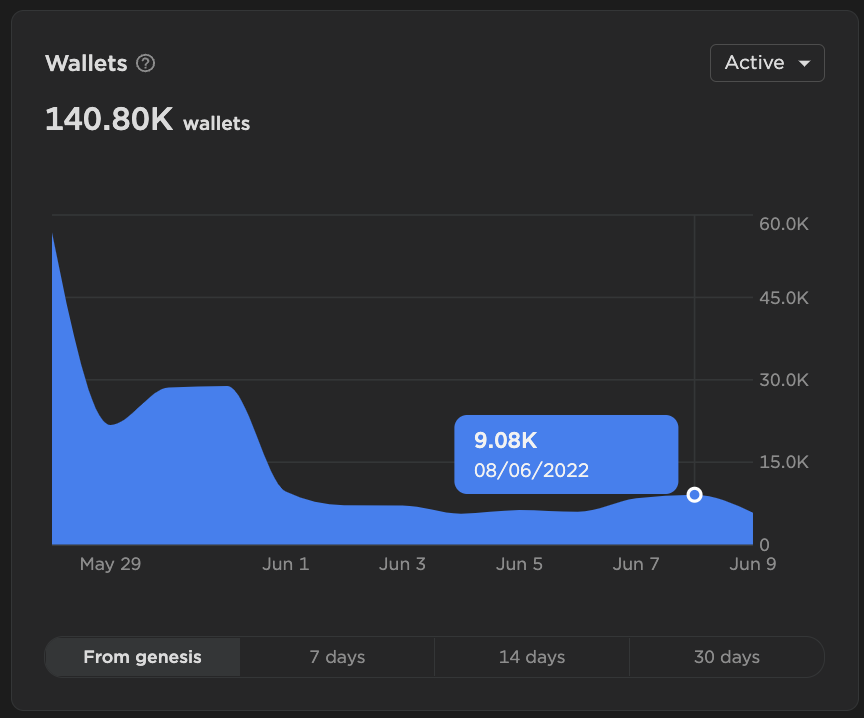The width and height of the screenshot is (864, 718).
Task: Click the 30.0K y-axis label
Action: (784, 380)
